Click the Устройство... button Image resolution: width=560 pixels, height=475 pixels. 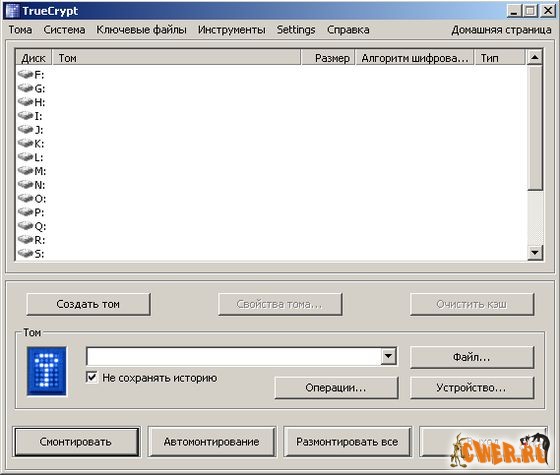pos(472,388)
